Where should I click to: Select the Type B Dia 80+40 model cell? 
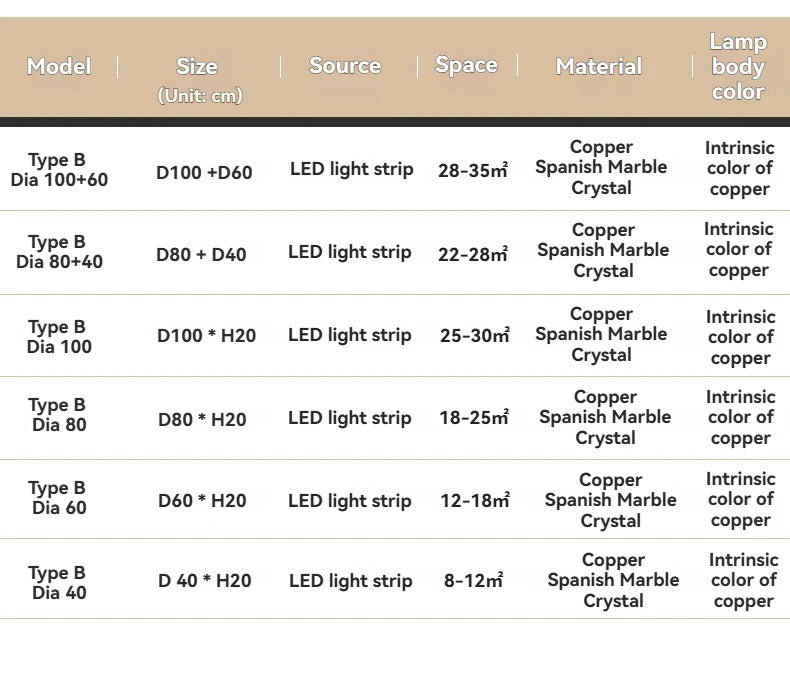point(59,252)
